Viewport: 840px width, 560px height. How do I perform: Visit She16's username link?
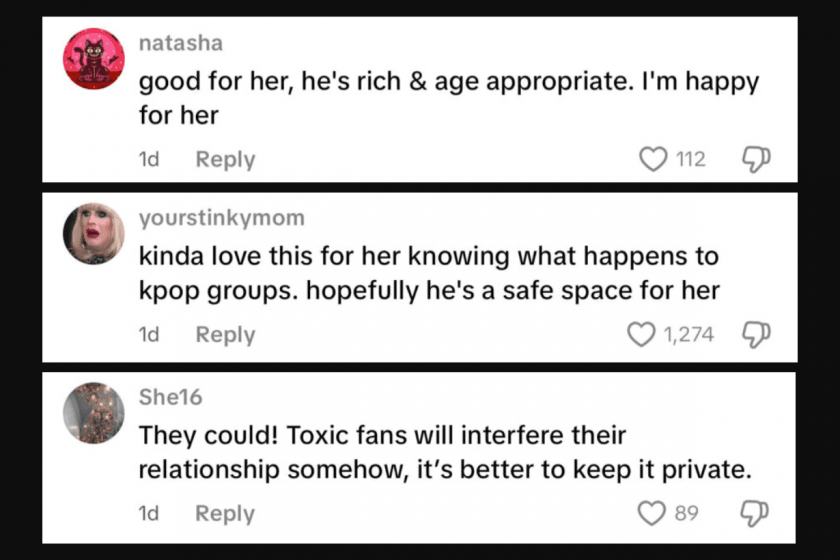[170, 397]
